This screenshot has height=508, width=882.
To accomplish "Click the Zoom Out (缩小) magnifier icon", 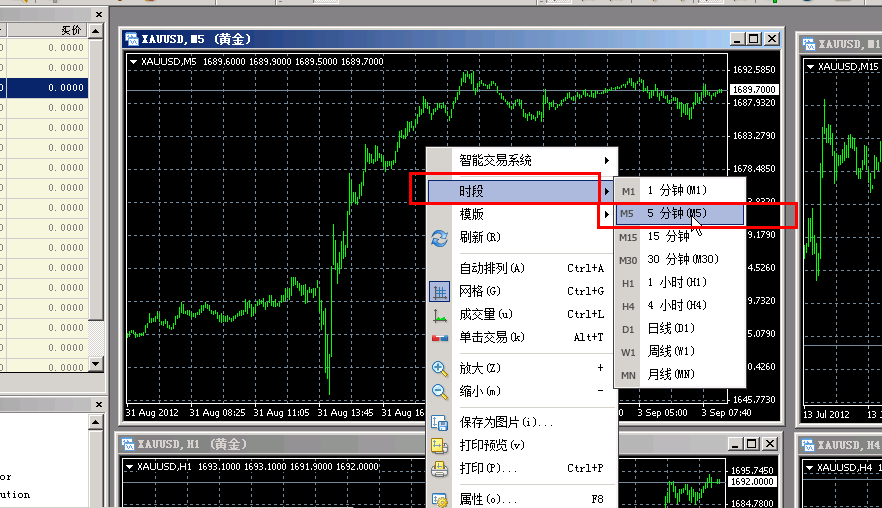I will pos(439,391).
